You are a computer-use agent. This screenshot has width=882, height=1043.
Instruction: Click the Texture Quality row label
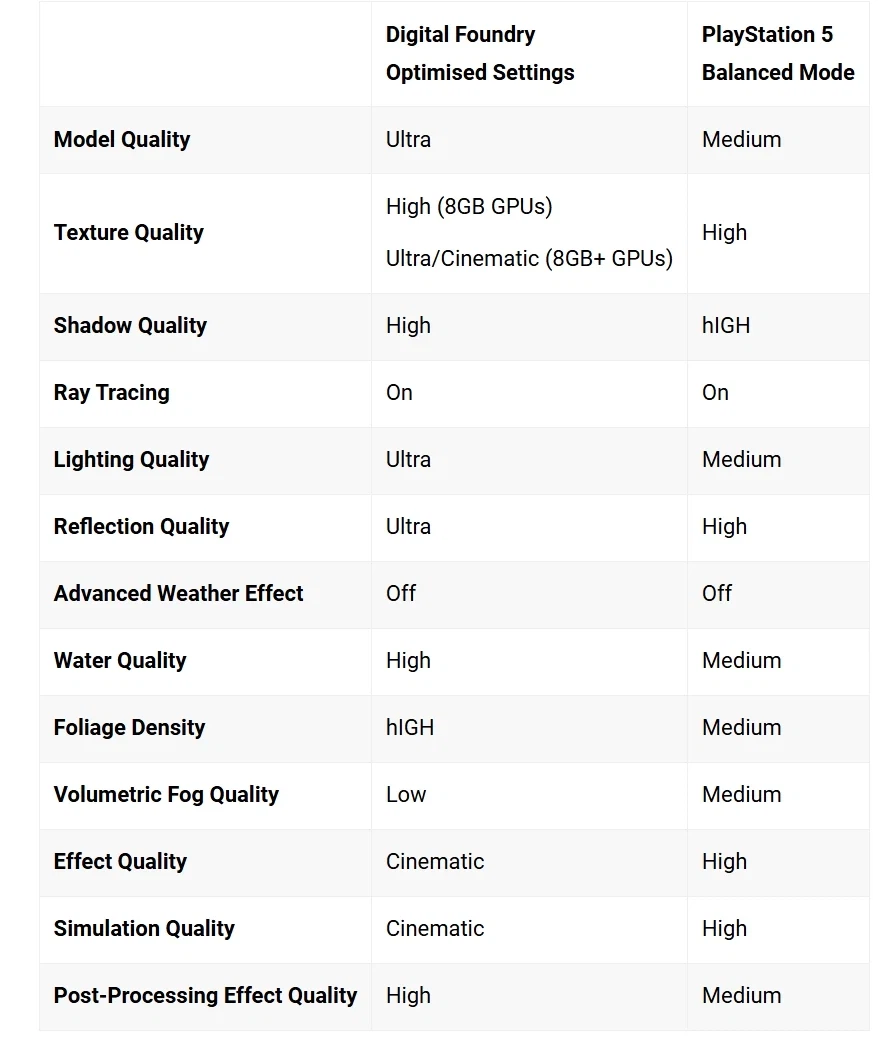(x=129, y=233)
